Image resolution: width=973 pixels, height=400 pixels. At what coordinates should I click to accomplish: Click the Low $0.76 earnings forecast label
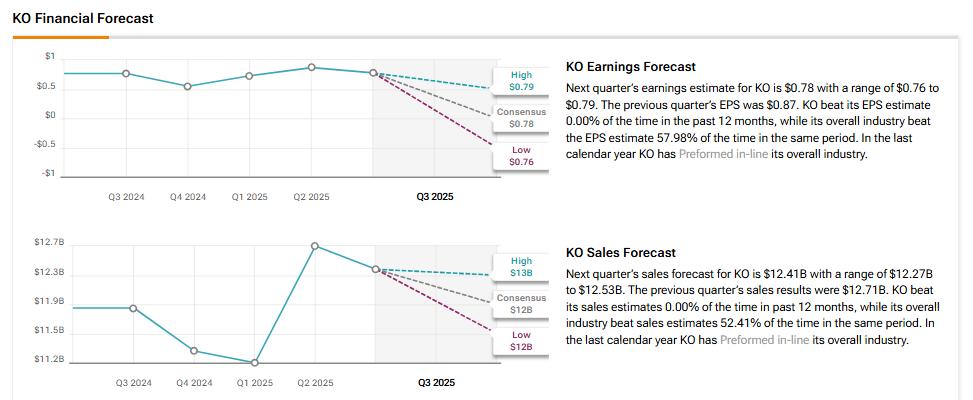coord(521,155)
